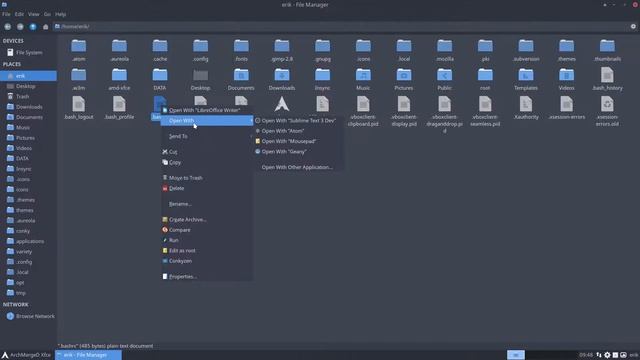Image resolution: width=640 pixels, height=360 pixels.
Task: Choose Create Archive...
Action: [x=207, y=220]
